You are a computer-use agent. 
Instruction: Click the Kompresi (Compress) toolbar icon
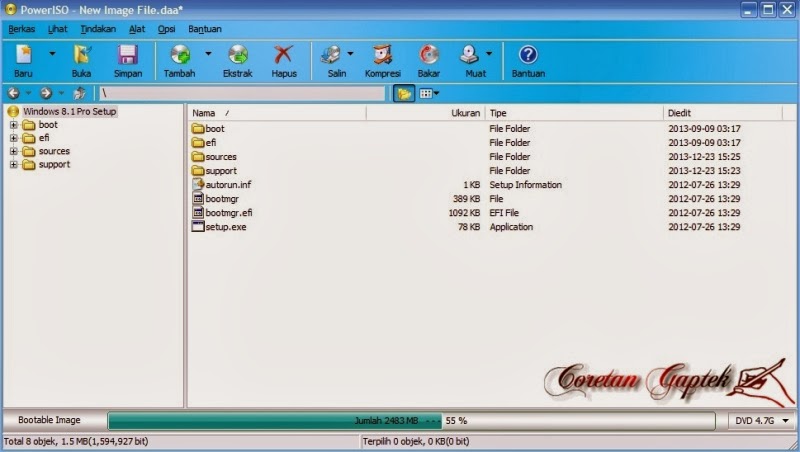click(383, 55)
